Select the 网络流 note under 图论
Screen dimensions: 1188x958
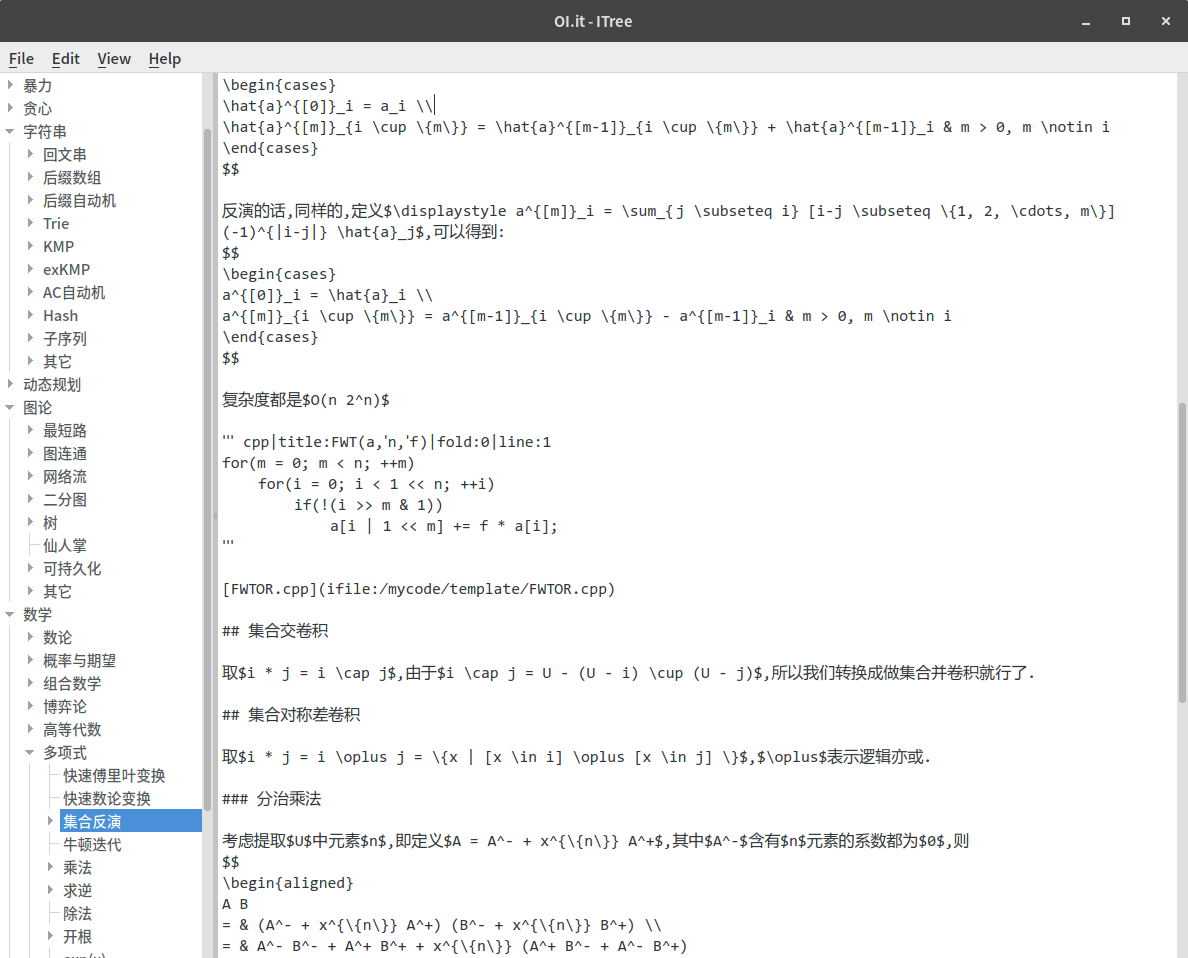66,476
